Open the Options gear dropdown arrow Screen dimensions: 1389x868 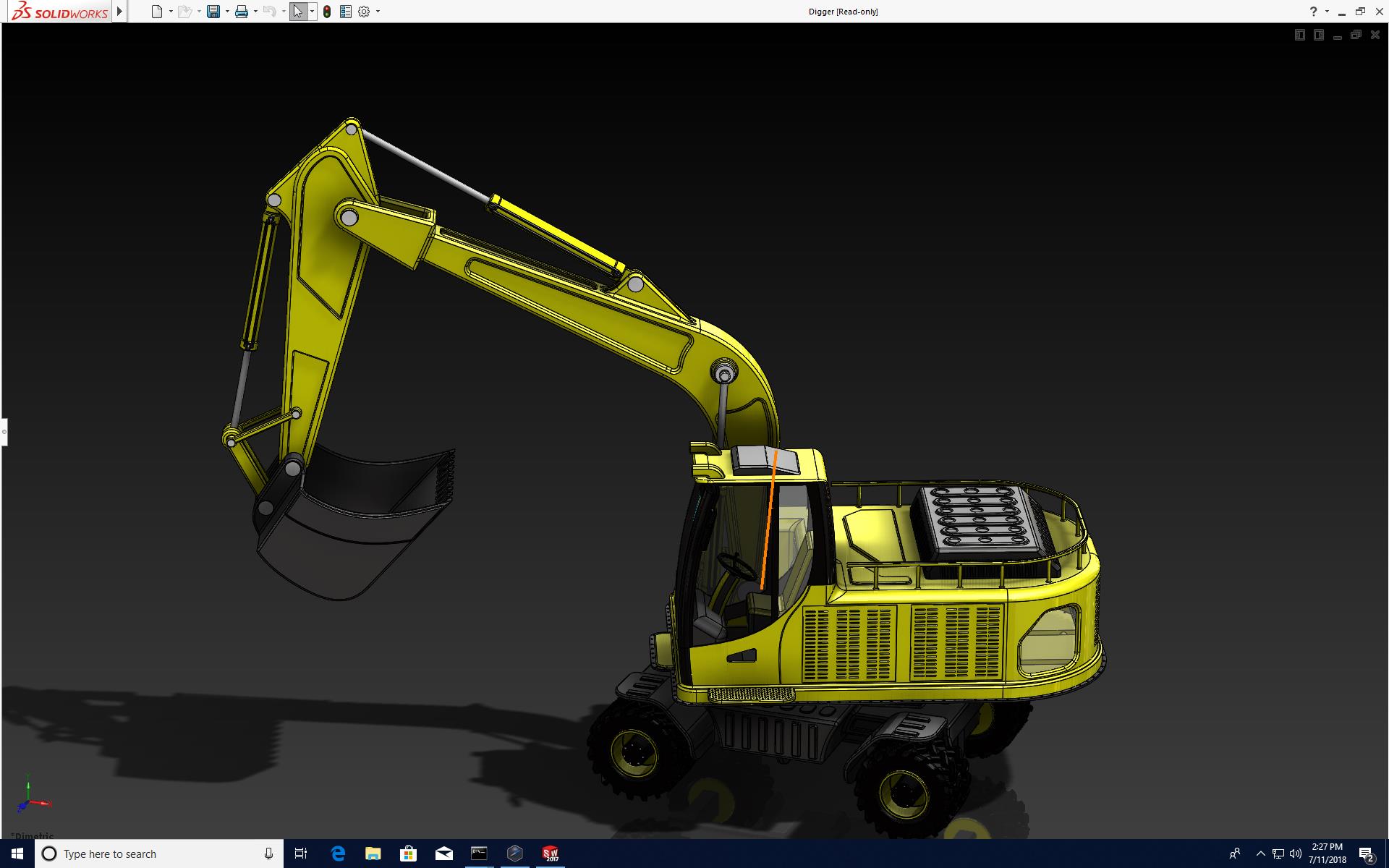(x=378, y=12)
